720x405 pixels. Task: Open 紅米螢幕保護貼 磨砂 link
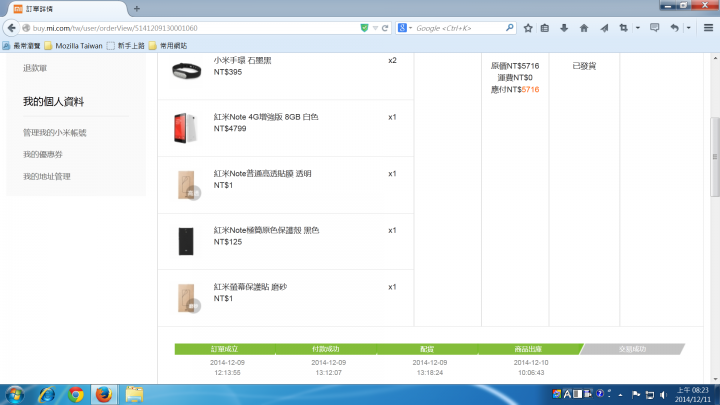[250, 287]
